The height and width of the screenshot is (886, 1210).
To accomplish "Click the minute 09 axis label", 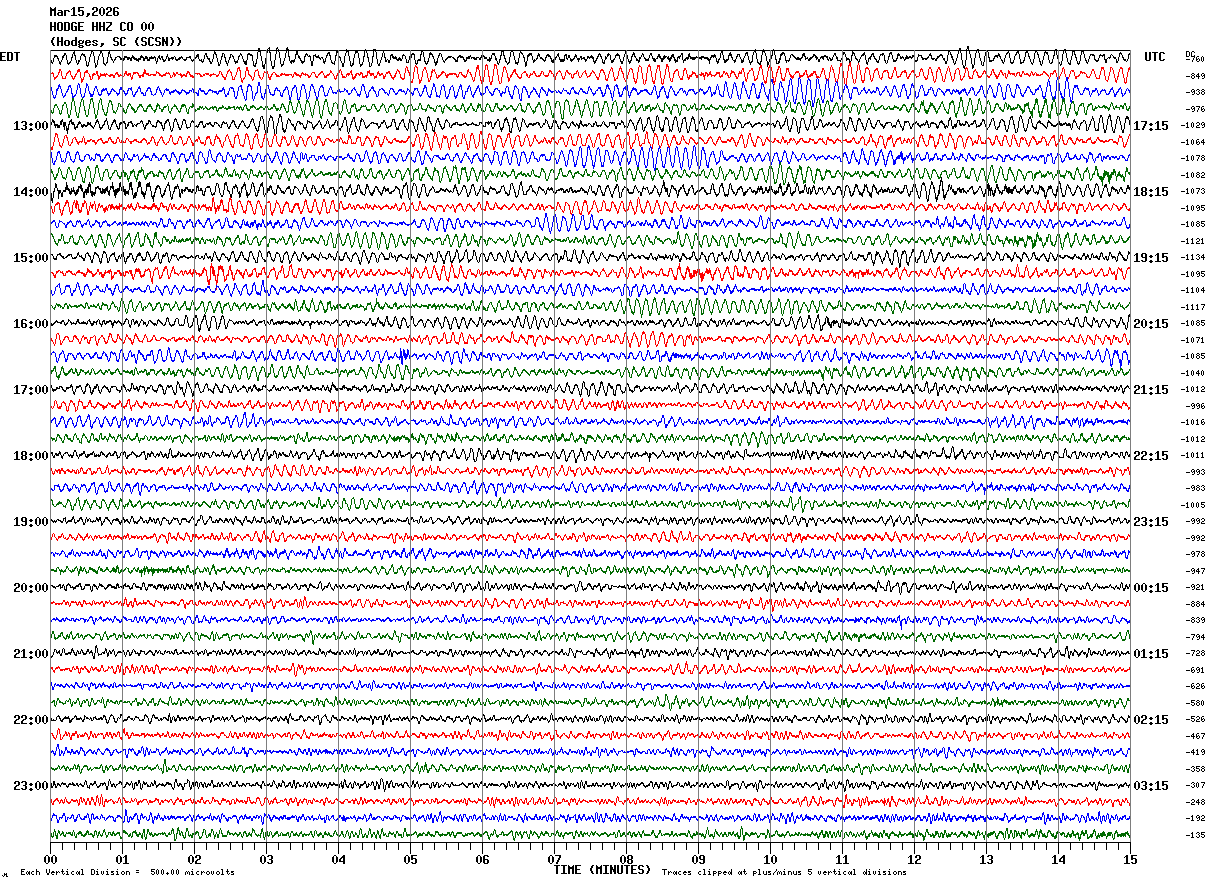I will [x=698, y=859].
